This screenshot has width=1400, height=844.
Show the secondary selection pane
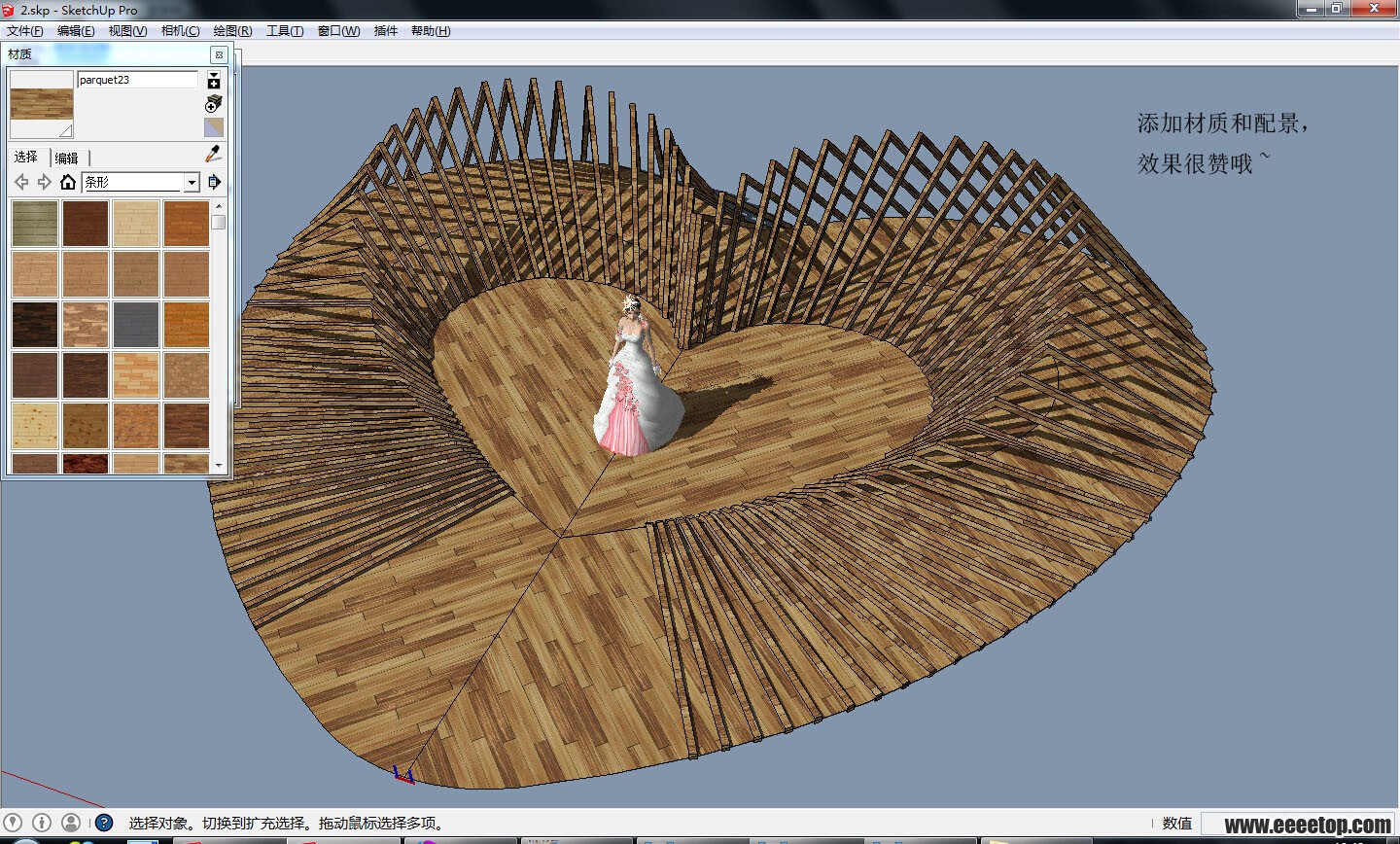[x=214, y=80]
